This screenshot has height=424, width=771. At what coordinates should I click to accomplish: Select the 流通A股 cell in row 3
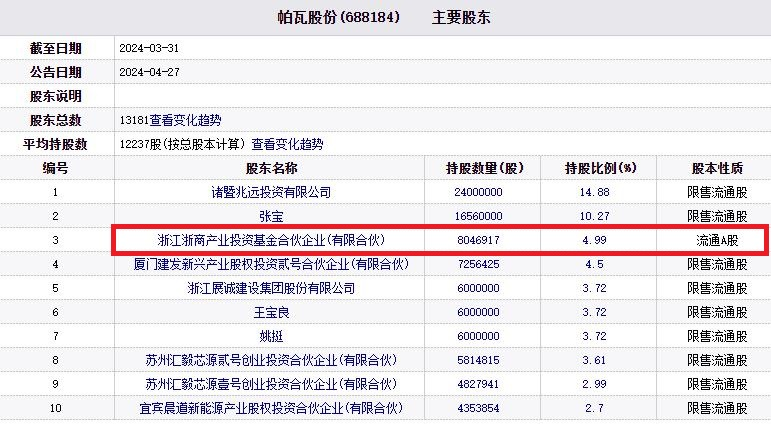pyautogui.click(x=717, y=240)
